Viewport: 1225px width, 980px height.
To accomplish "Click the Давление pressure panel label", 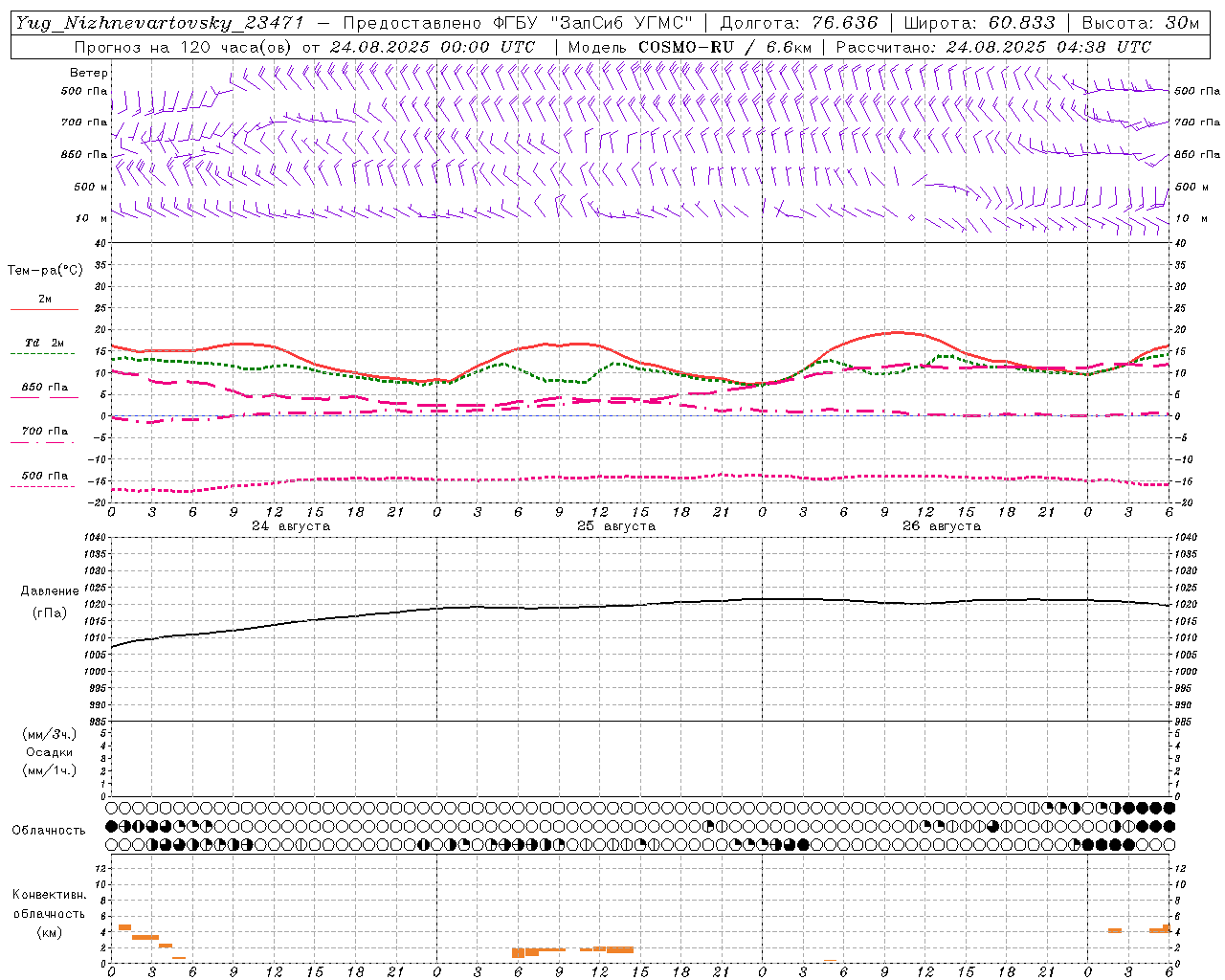I will coord(50,591).
